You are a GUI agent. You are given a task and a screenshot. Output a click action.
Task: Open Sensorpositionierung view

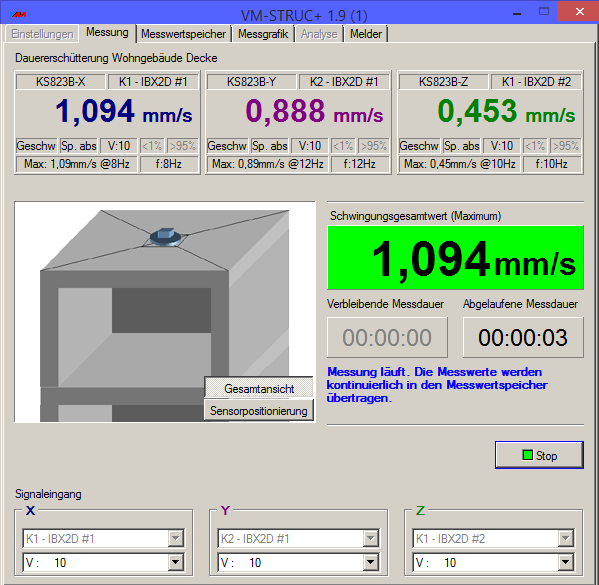pos(259,411)
